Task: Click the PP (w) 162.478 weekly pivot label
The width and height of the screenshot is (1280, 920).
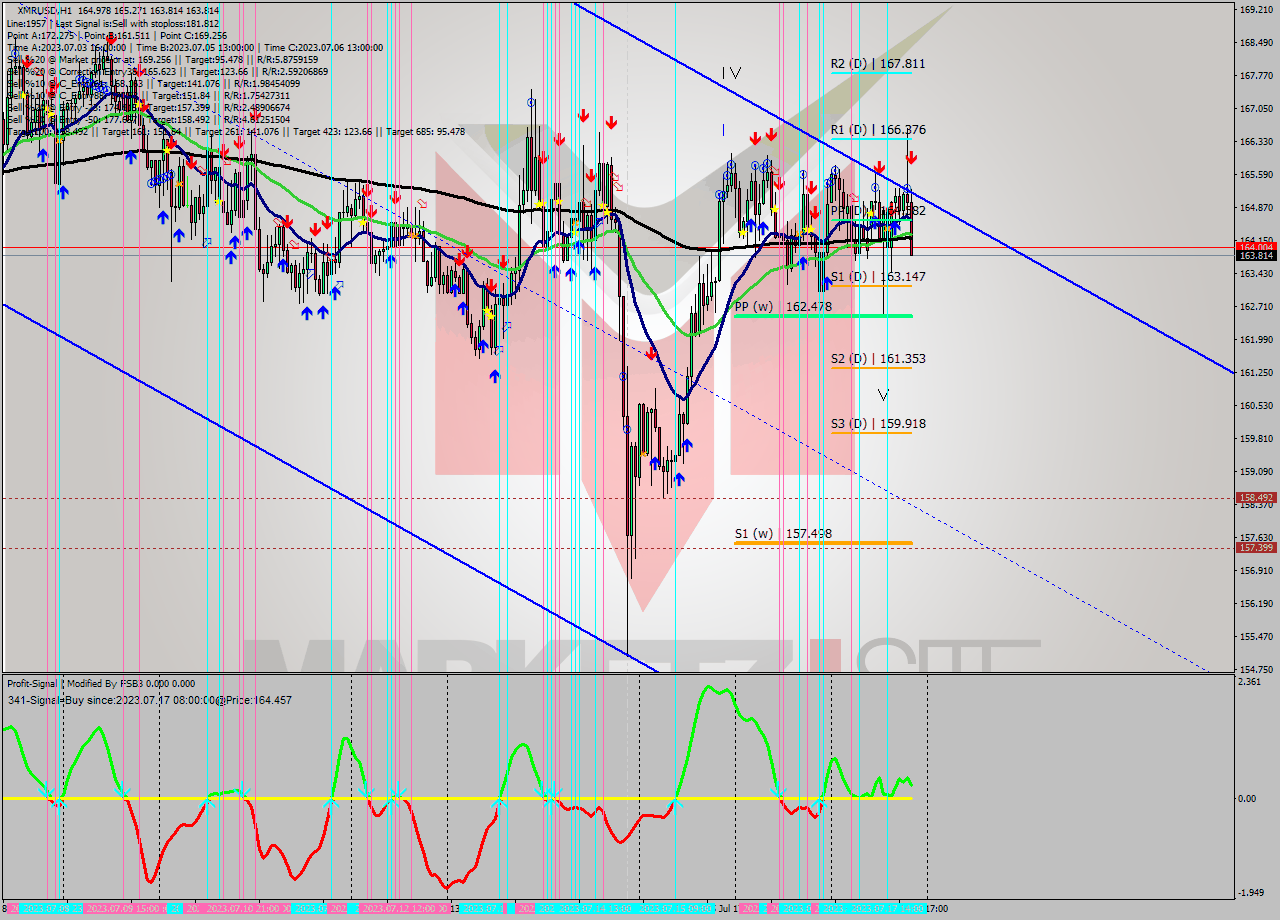Action: 782,306
